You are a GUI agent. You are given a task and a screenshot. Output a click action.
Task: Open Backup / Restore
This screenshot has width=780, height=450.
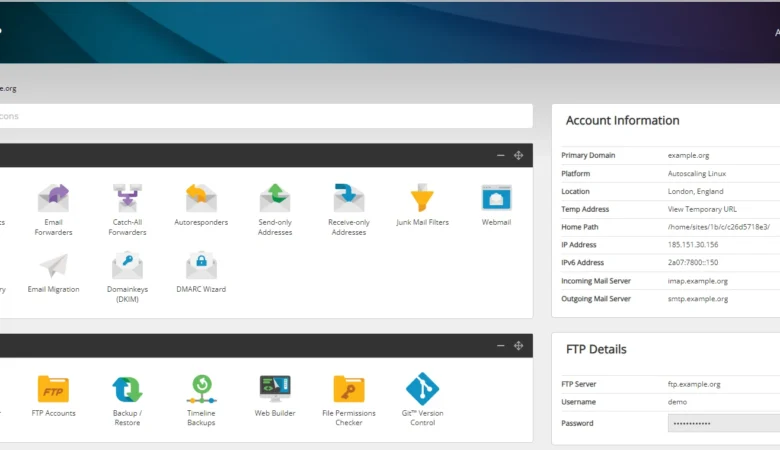127,389
